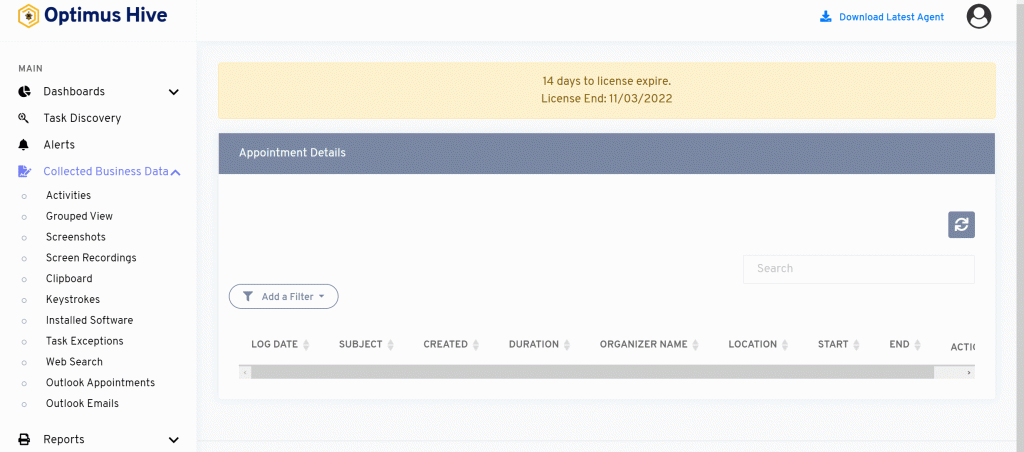Collapse the Collected Business Data chevron
This screenshot has height=452, width=1024.
[x=175, y=172]
